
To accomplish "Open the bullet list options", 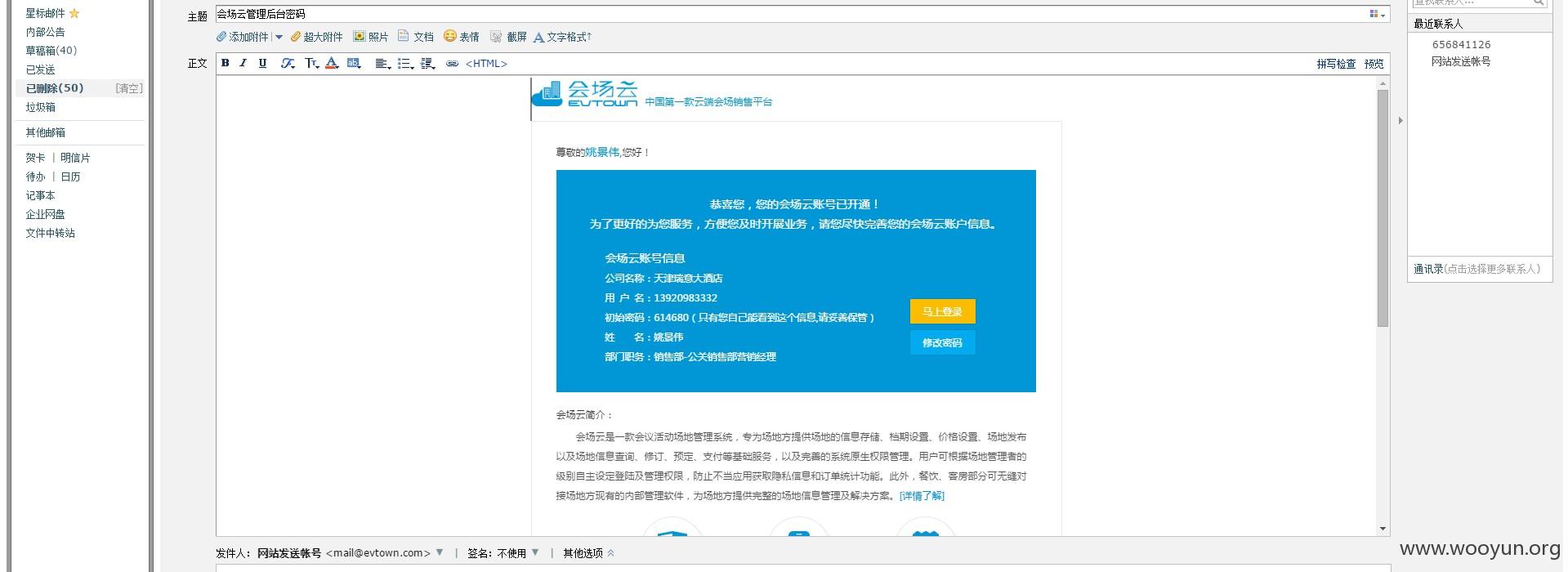I will pyautogui.click(x=405, y=63).
